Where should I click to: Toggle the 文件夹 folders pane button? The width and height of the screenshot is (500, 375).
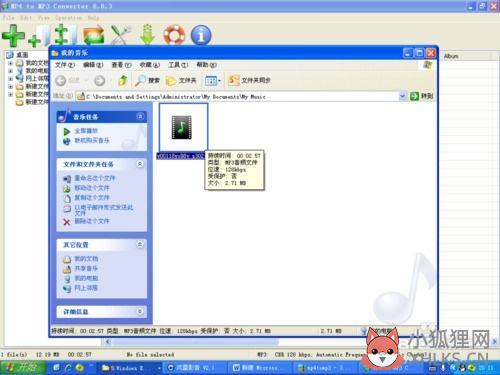pos(181,80)
